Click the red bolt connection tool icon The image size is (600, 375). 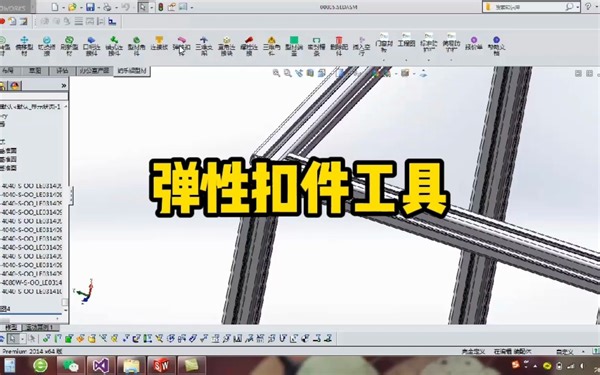(249, 46)
